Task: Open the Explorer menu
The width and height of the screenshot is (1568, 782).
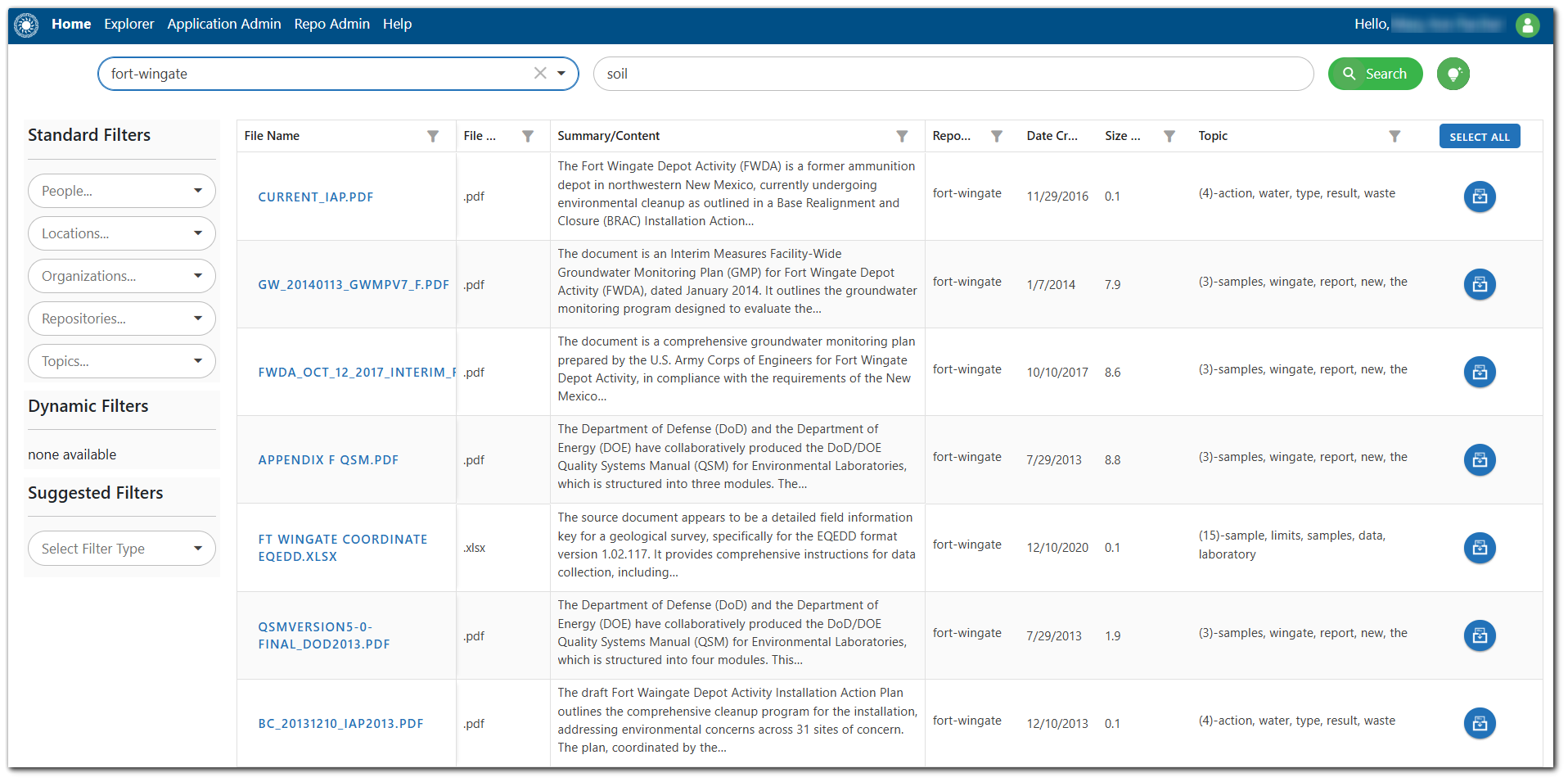Action: point(129,25)
